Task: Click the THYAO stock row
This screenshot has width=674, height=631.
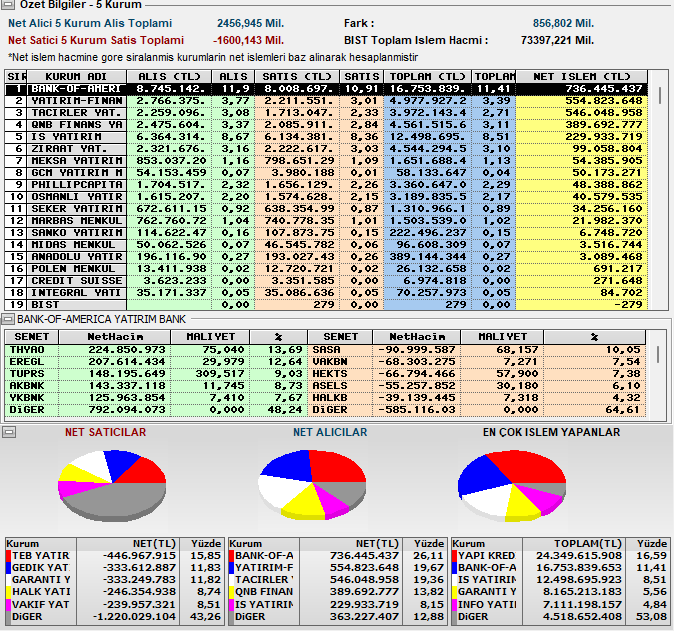Action: click(x=156, y=350)
